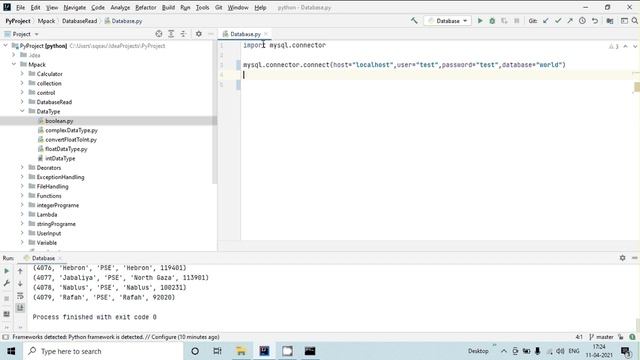Expand the Calculator folder

click(22, 74)
